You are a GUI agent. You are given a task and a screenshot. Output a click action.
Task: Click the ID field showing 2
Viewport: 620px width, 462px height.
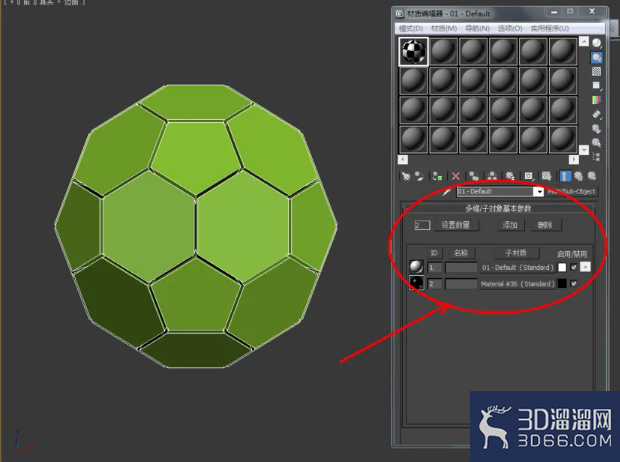coord(435,284)
